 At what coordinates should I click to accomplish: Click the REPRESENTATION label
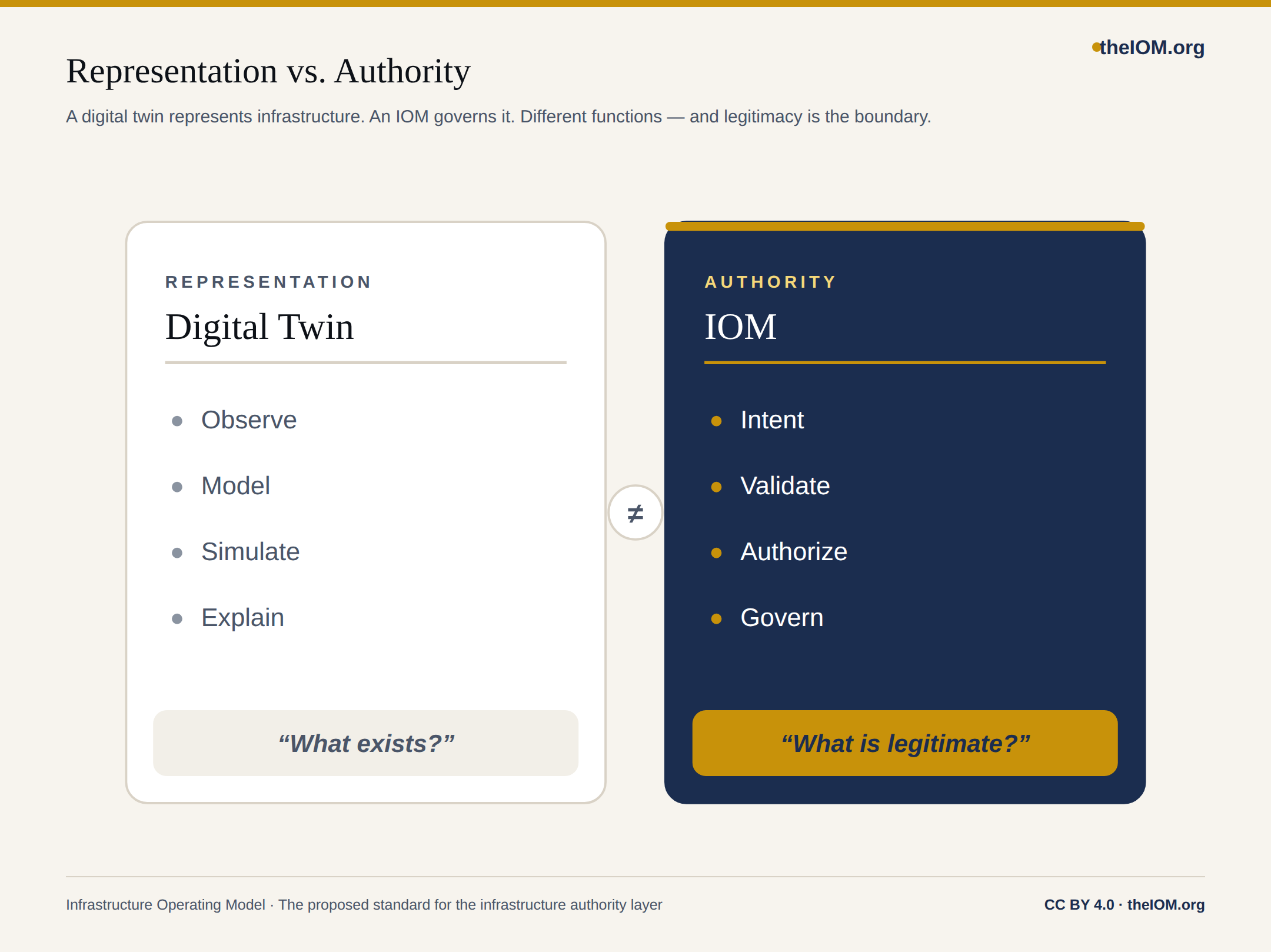268,282
